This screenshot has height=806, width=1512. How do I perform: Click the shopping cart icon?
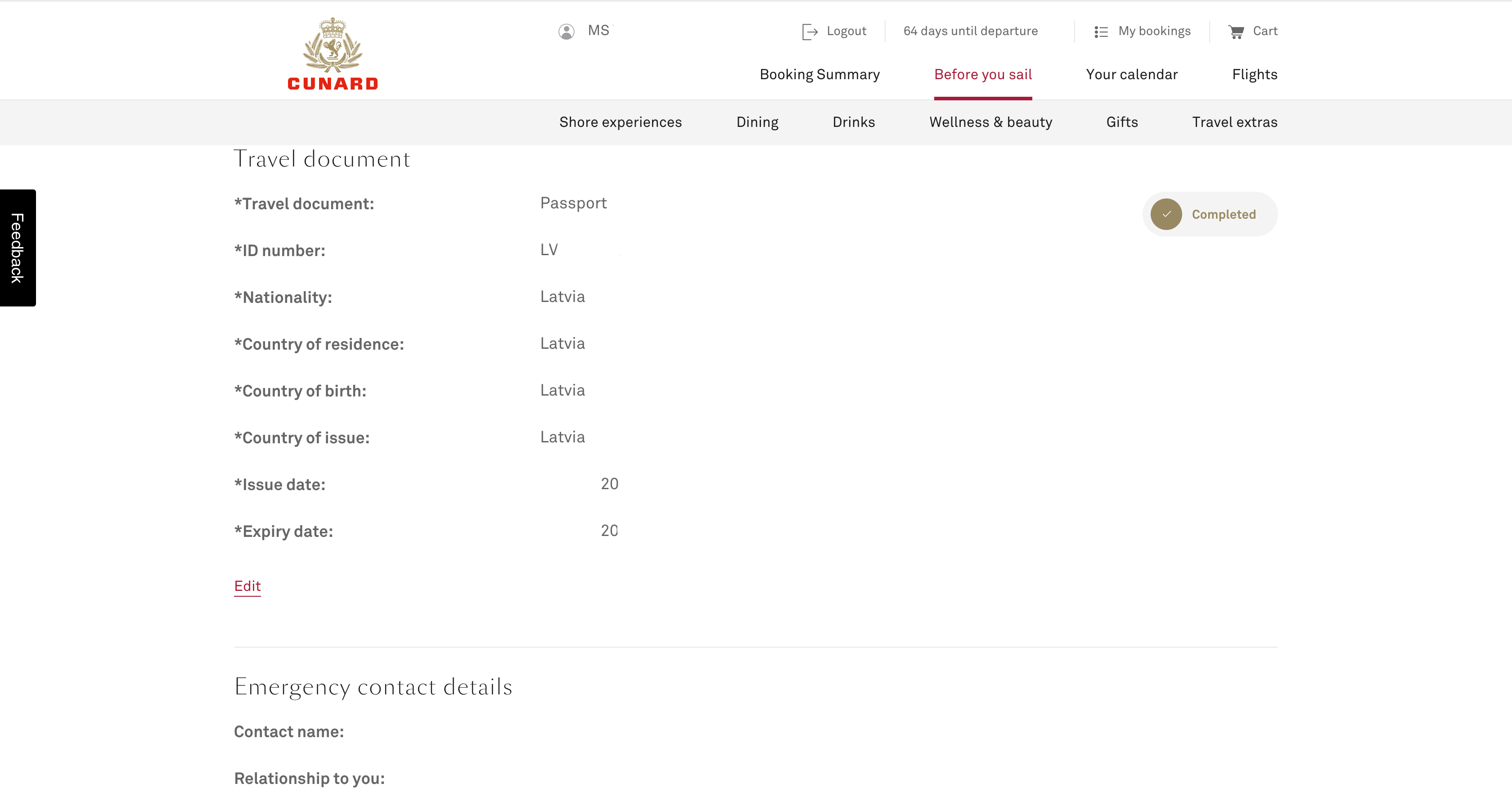(x=1236, y=32)
